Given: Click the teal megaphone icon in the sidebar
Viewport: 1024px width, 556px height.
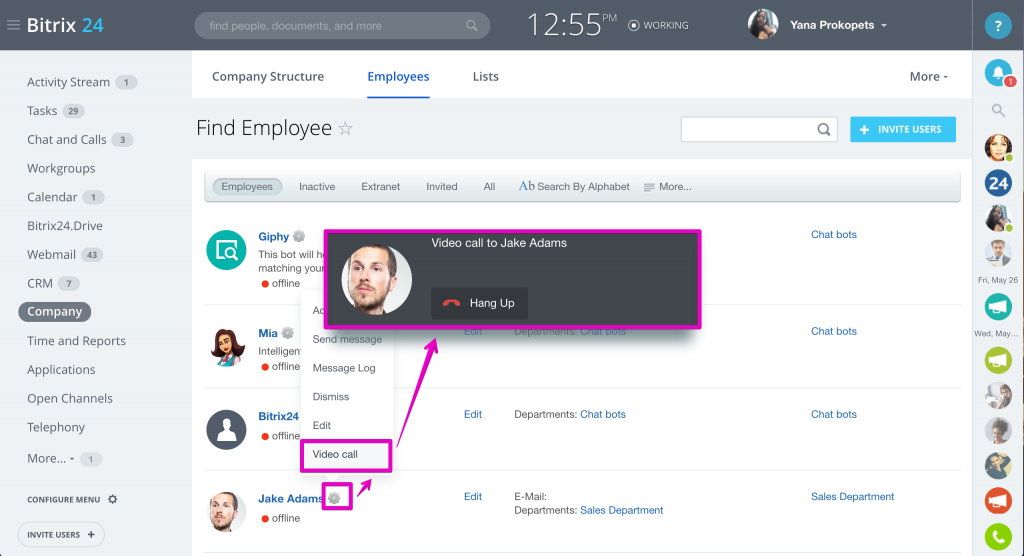Looking at the screenshot, I should point(998,307).
